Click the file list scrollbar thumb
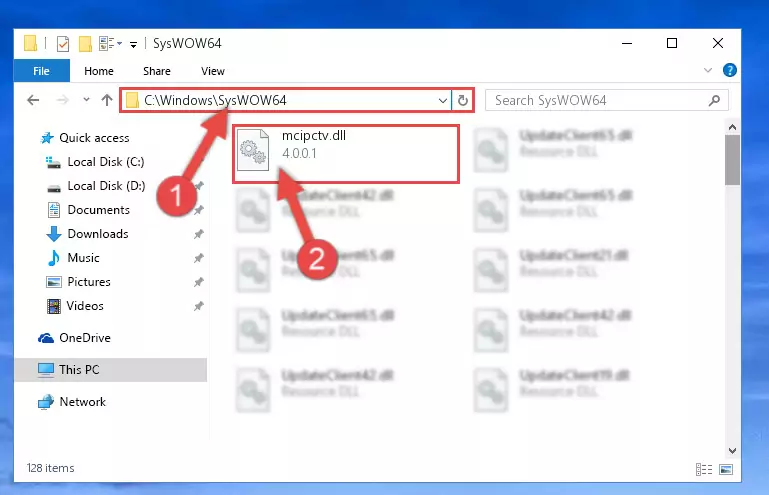The image size is (769, 495). click(x=732, y=160)
